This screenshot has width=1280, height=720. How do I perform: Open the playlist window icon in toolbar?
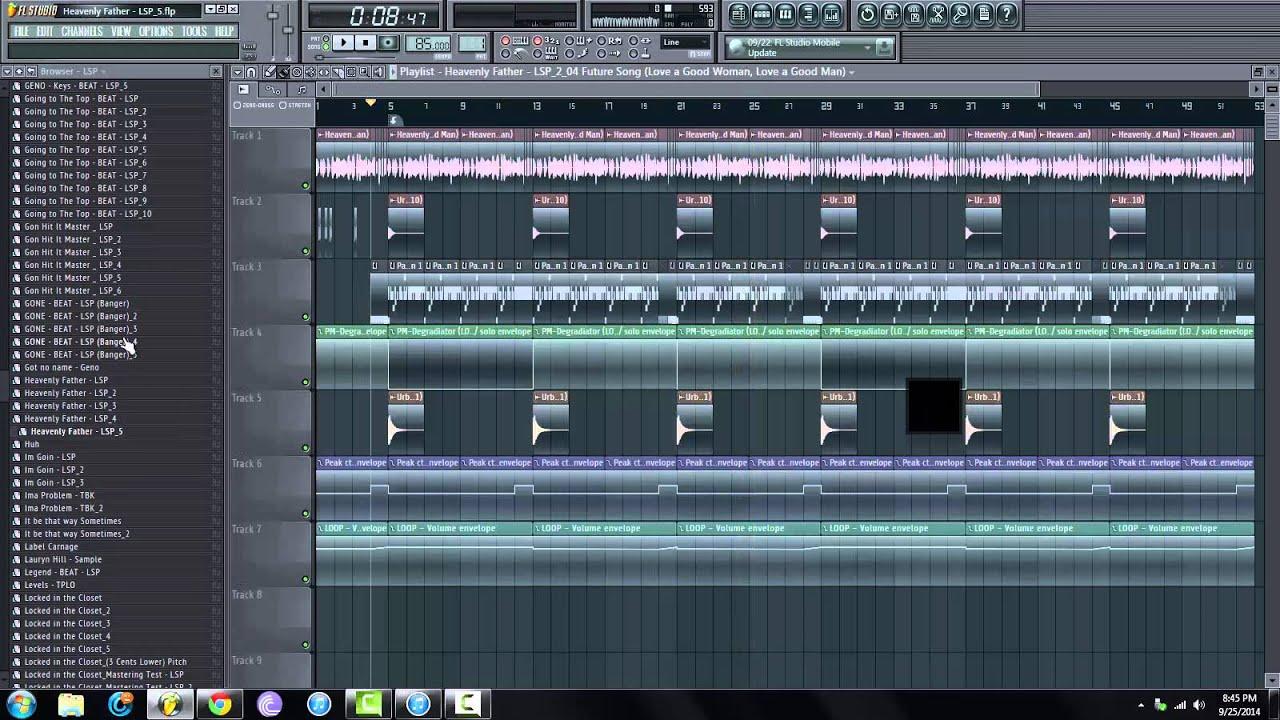coord(739,14)
